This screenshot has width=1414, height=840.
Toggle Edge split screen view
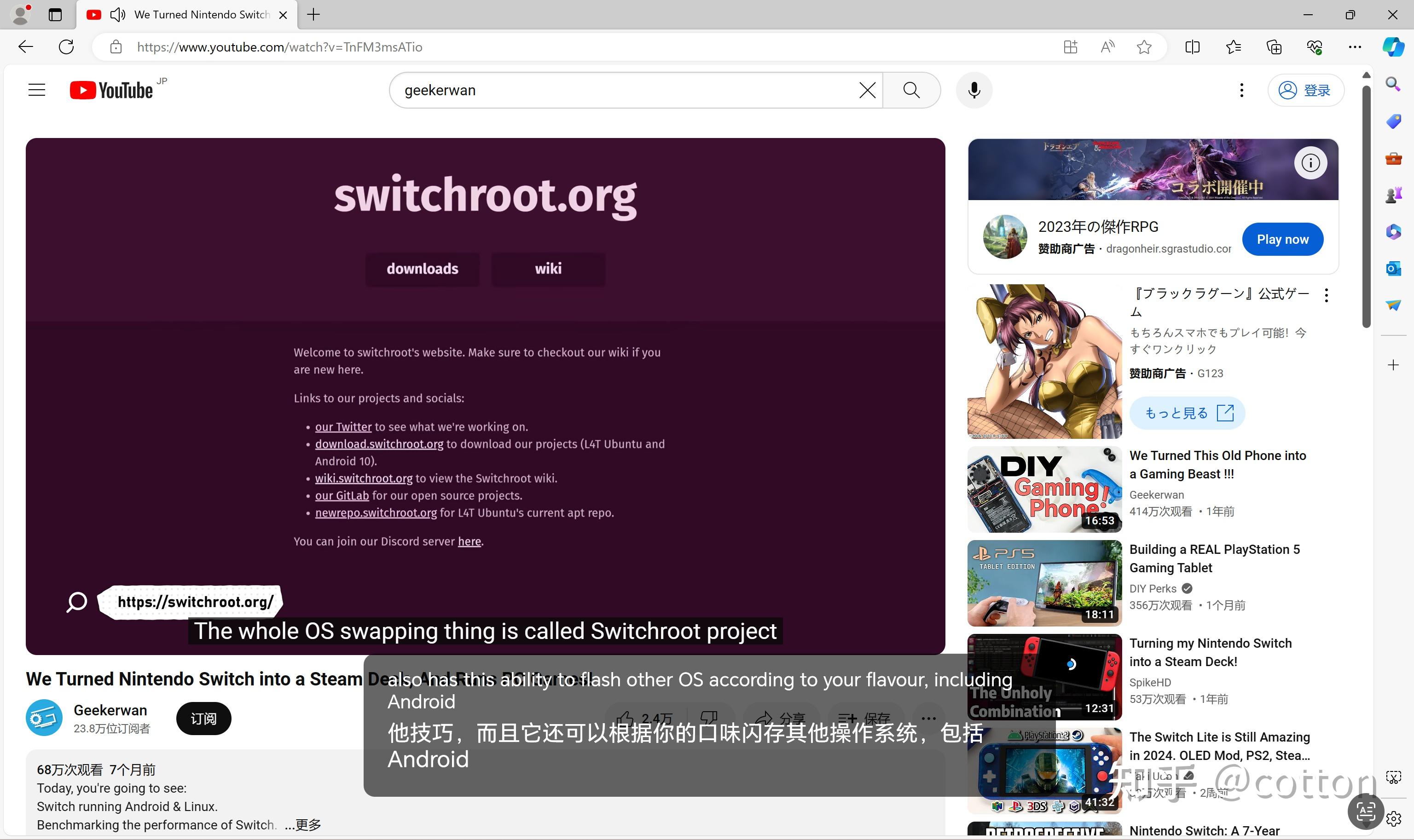pos(1192,47)
